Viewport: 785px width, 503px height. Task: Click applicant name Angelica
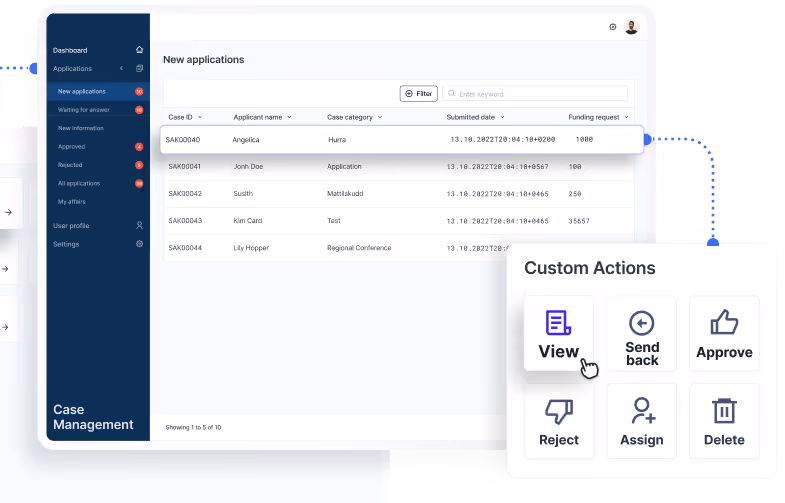(246, 140)
